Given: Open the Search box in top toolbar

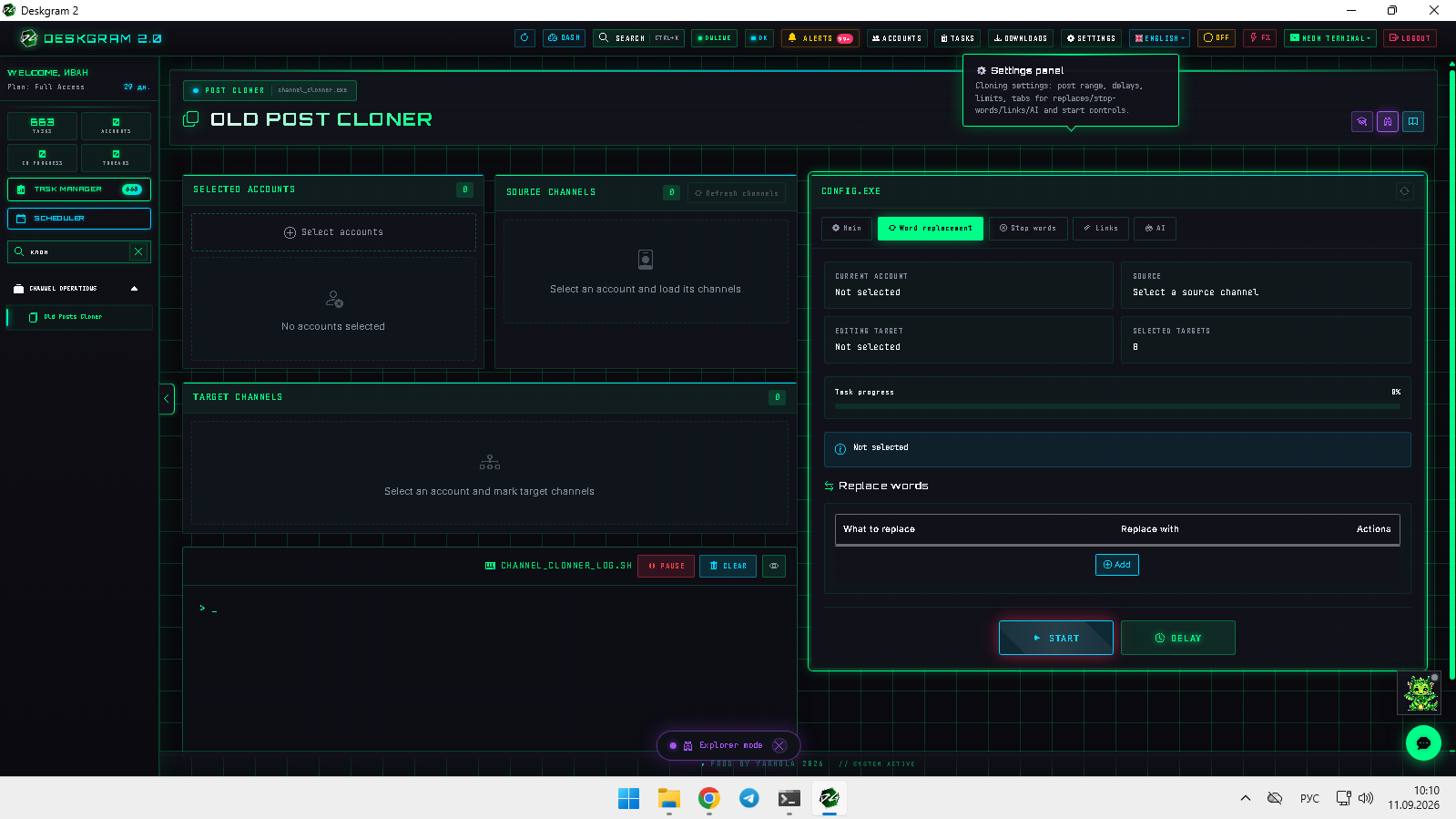Looking at the screenshot, I should 639,38.
